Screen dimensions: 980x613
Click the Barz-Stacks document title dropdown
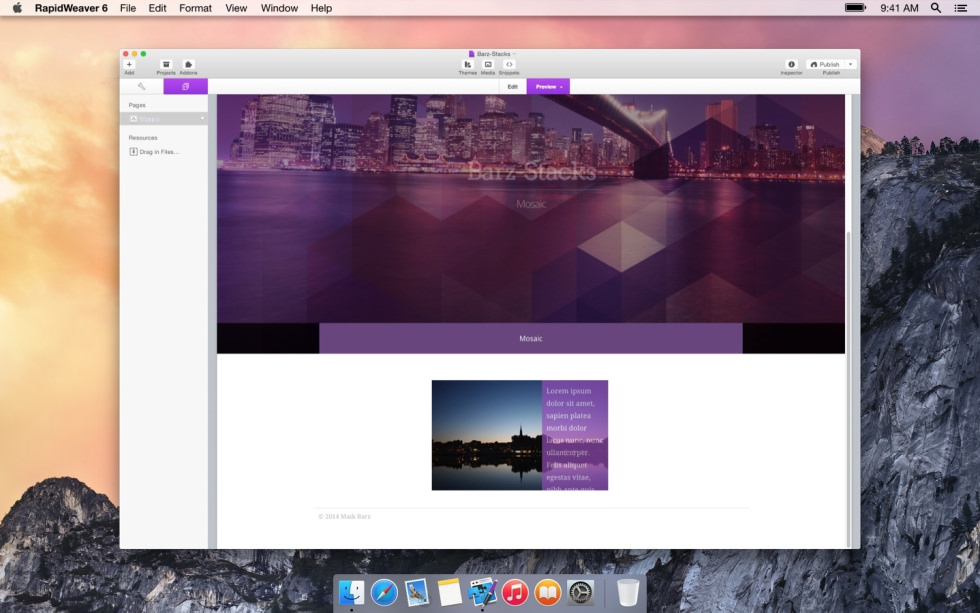pos(492,54)
